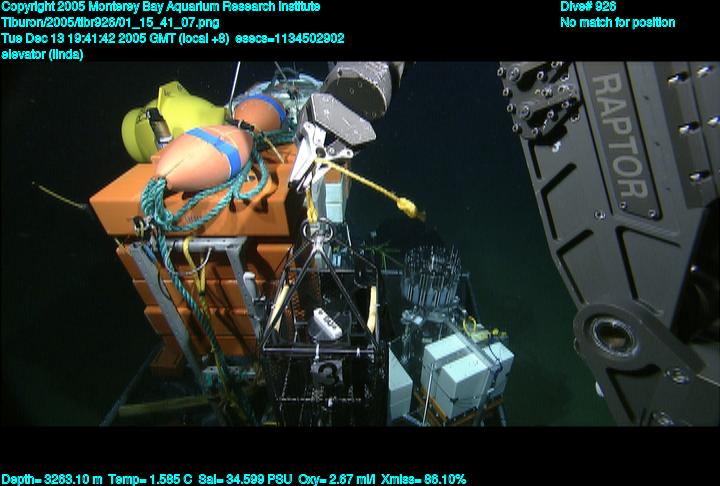Click the Monterey Bay Aquarium copyright text
720x486 pixels.
161,7
